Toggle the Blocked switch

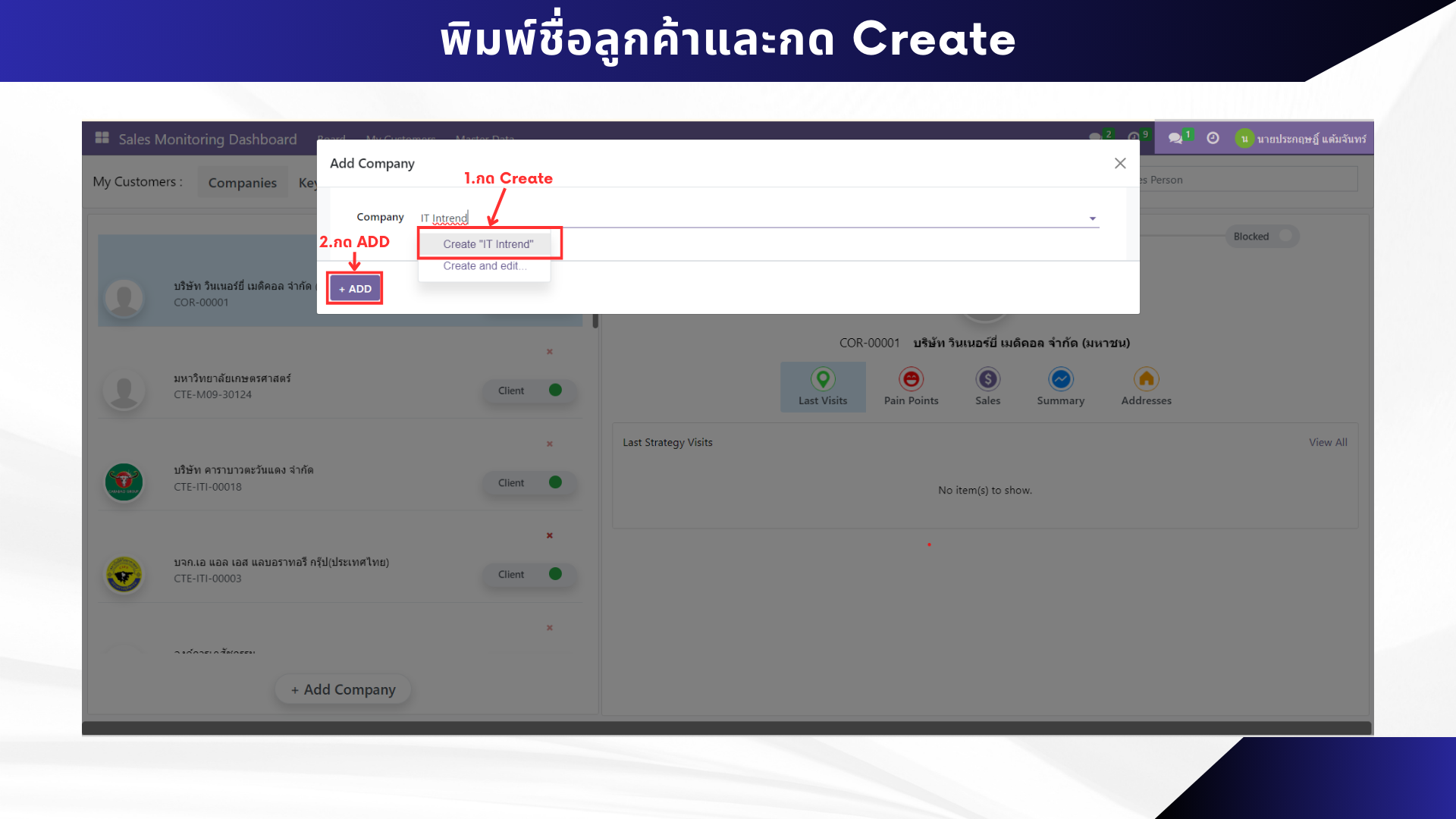point(1285,237)
